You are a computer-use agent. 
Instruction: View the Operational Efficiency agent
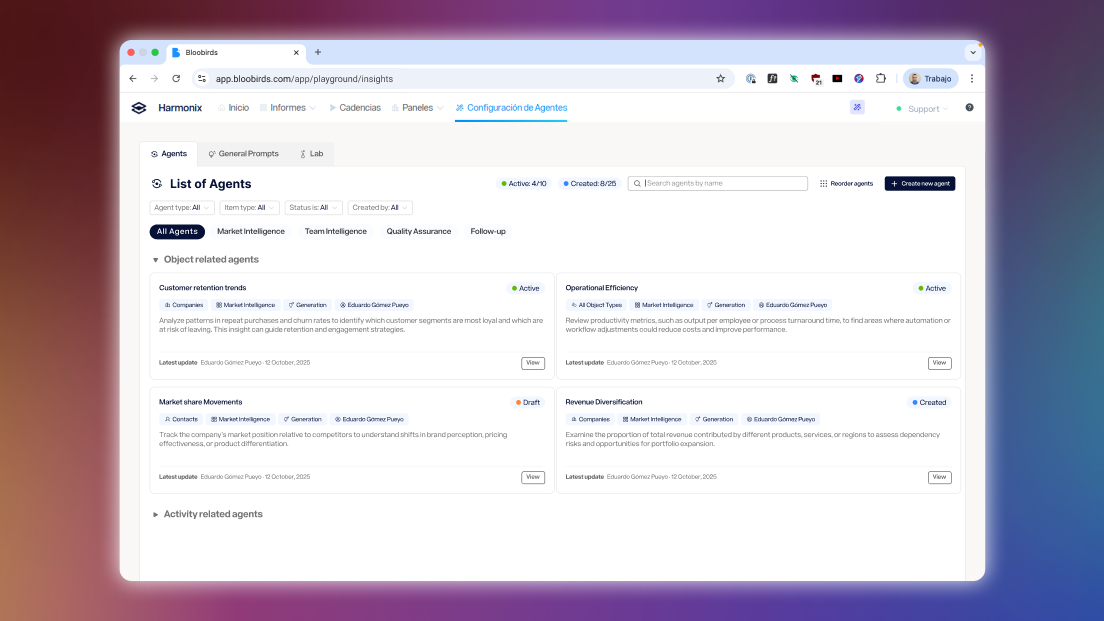[x=939, y=363]
